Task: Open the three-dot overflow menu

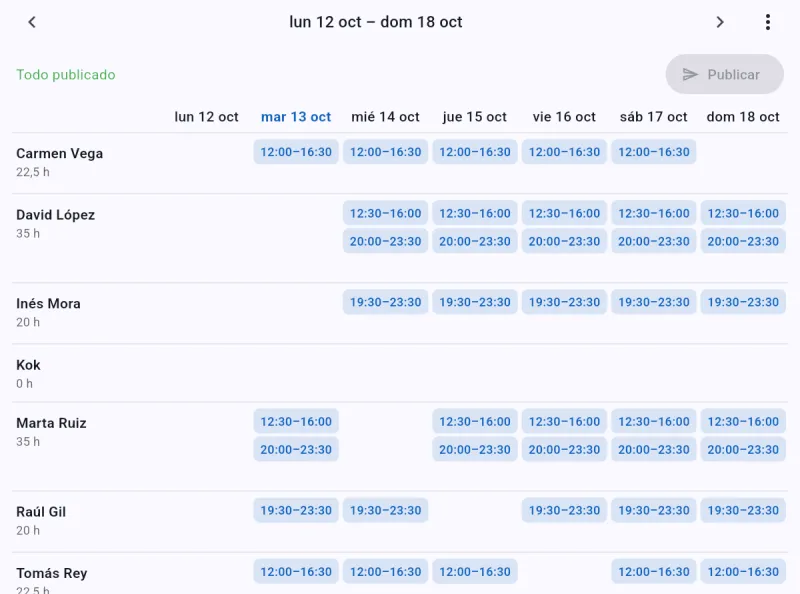Action: [767, 22]
